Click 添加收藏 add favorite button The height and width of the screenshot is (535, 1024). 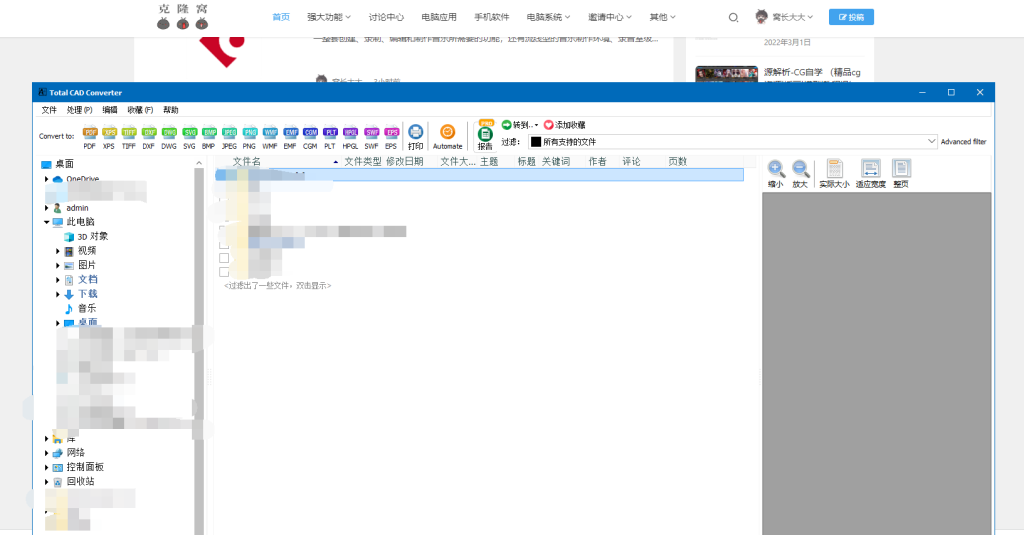pyautogui.click(x=565, y=125)
